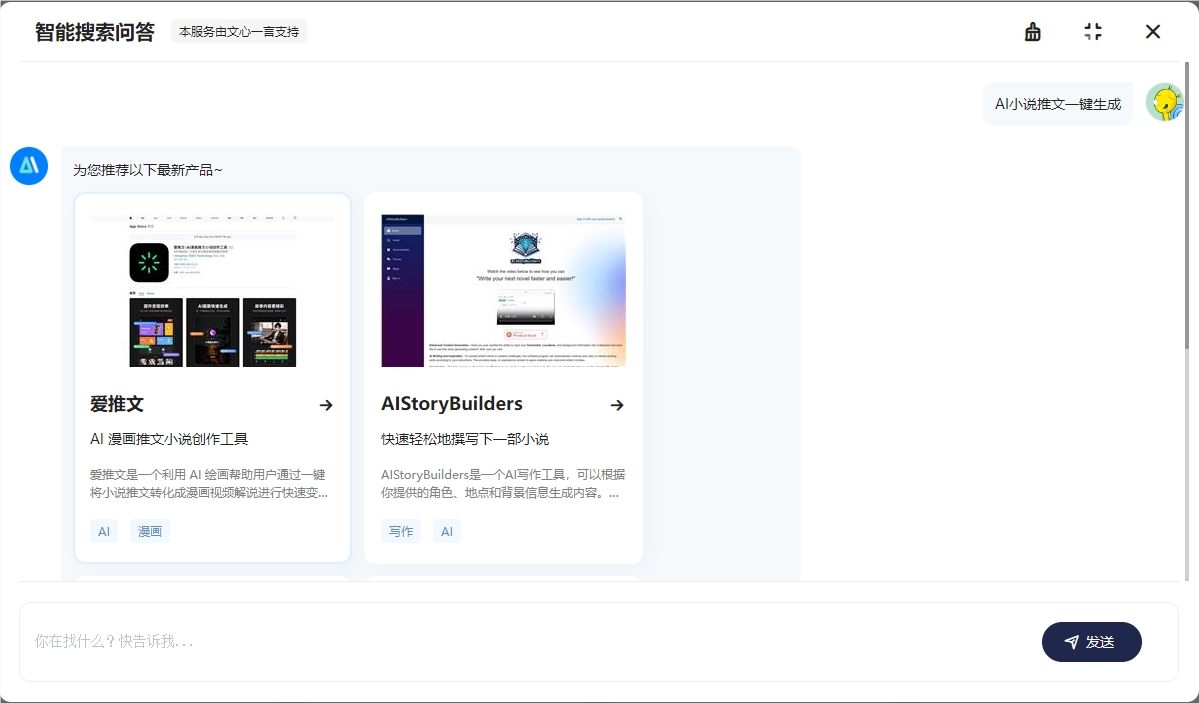Image resolution: width=1199 pixels, height=703 pixels.
Task: Click the vertical scrollbar of the chat
Action: tap(1187, 207)
